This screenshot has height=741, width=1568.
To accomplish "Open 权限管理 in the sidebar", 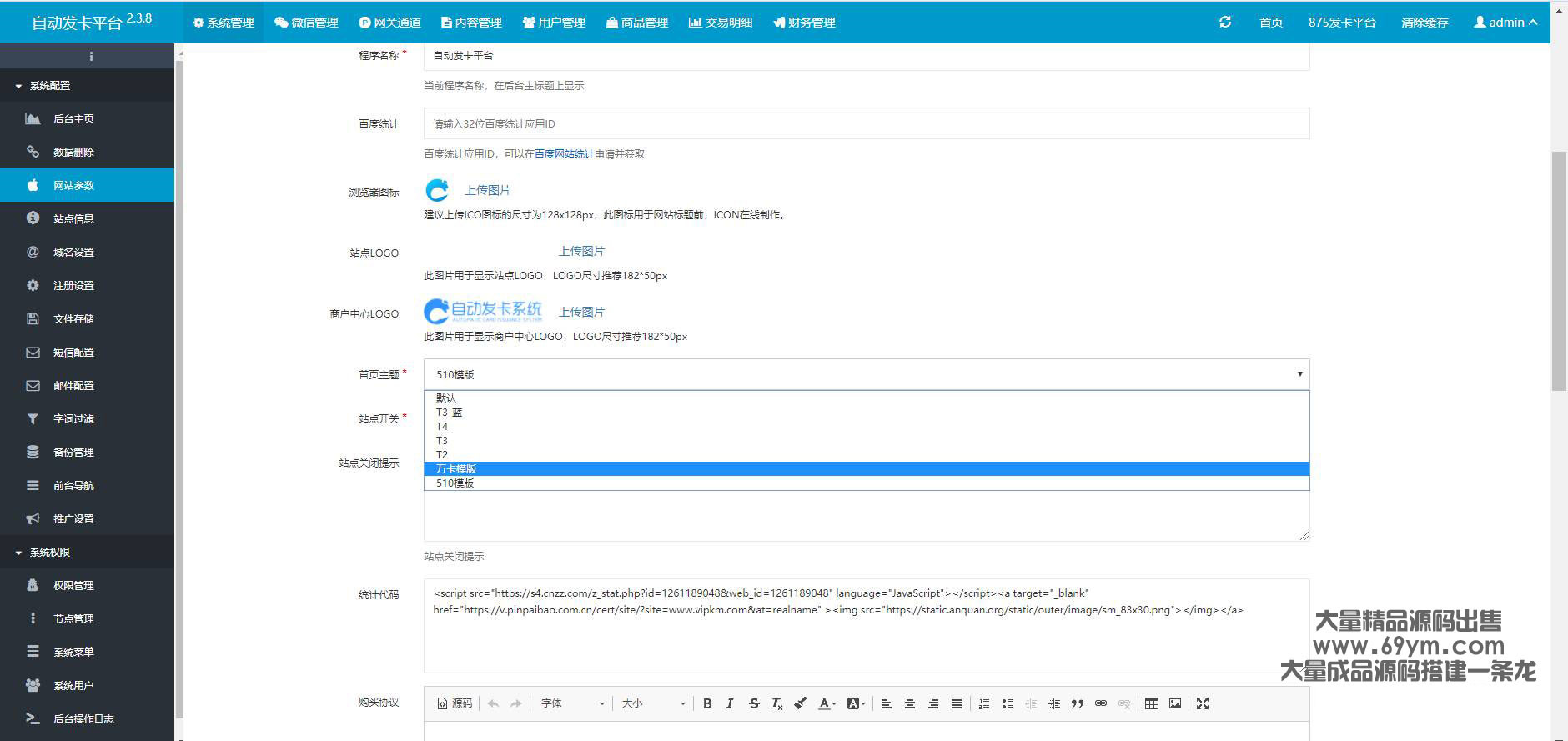I will [x=87, y=585].
